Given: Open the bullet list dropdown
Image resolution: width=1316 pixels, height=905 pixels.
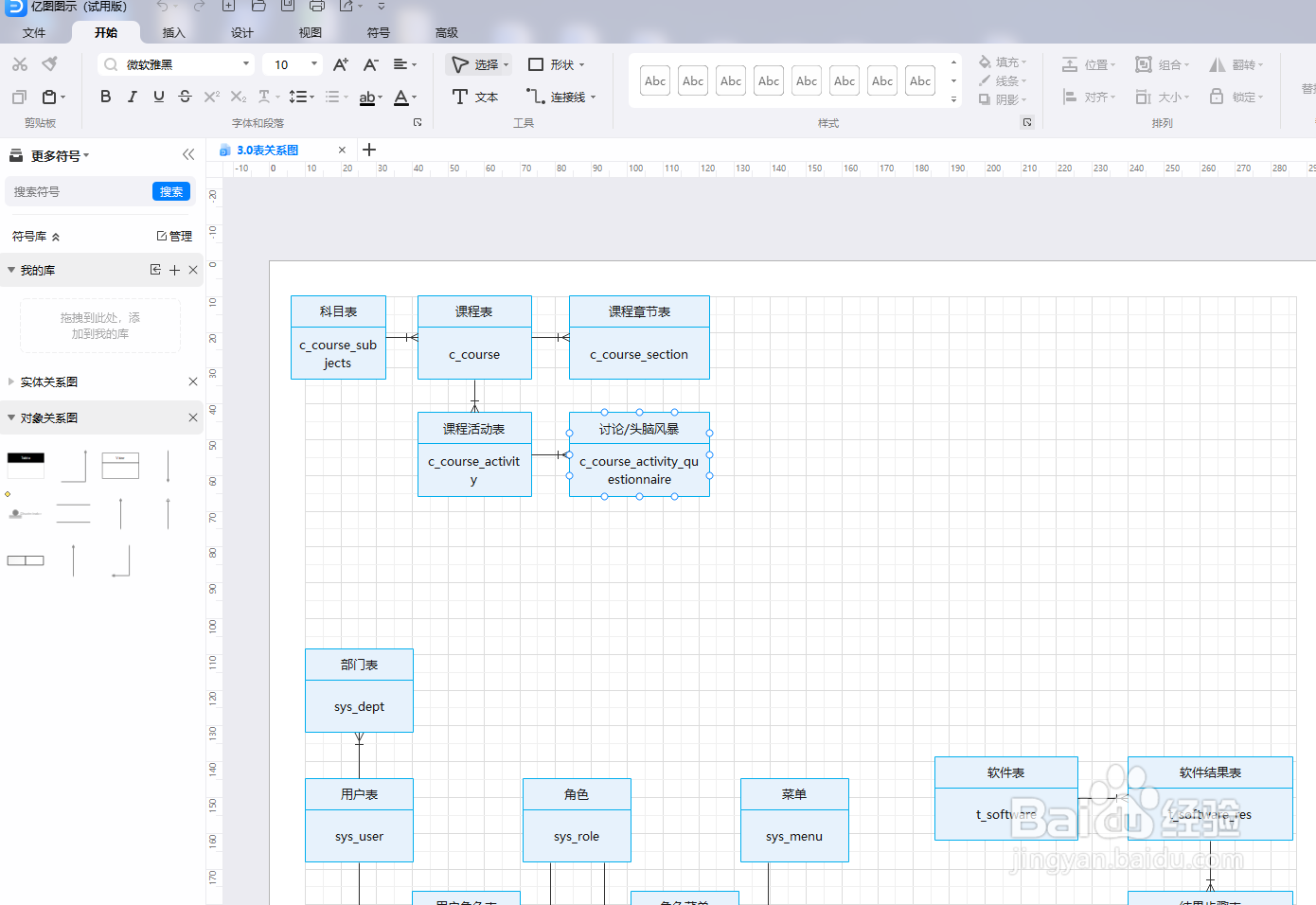Looking at the screenshot, I should 336,97.
